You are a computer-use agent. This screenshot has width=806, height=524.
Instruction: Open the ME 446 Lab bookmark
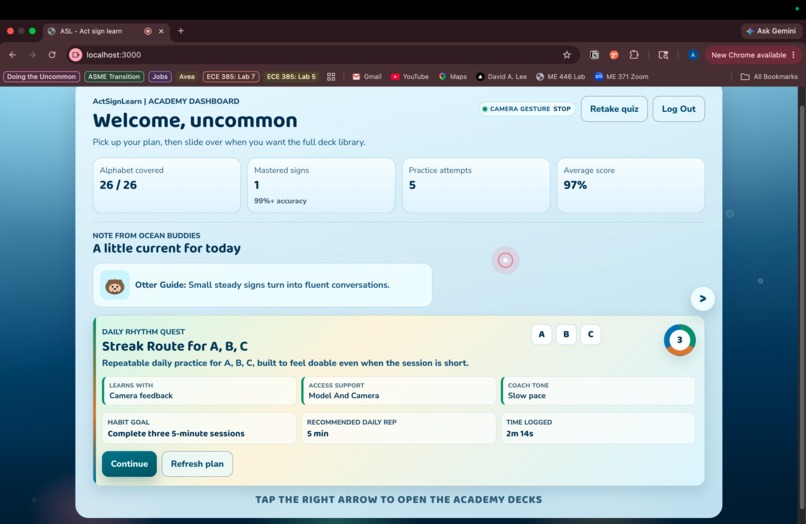point(560,77)
